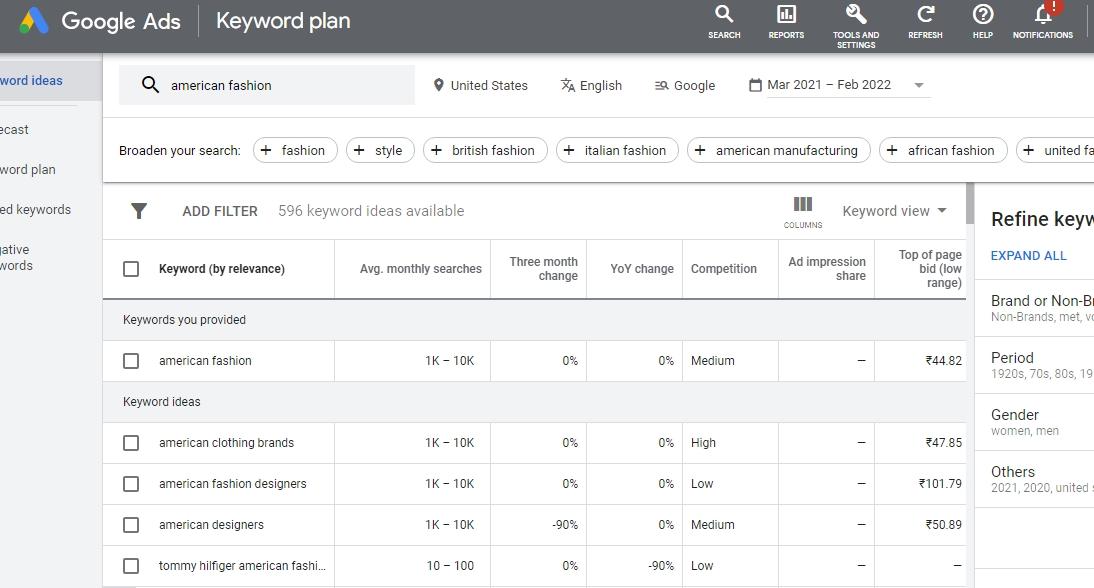Check the 'american fashion' keyword row
This screenshot has width=1094, height=588.
click(x=131, y=361)
